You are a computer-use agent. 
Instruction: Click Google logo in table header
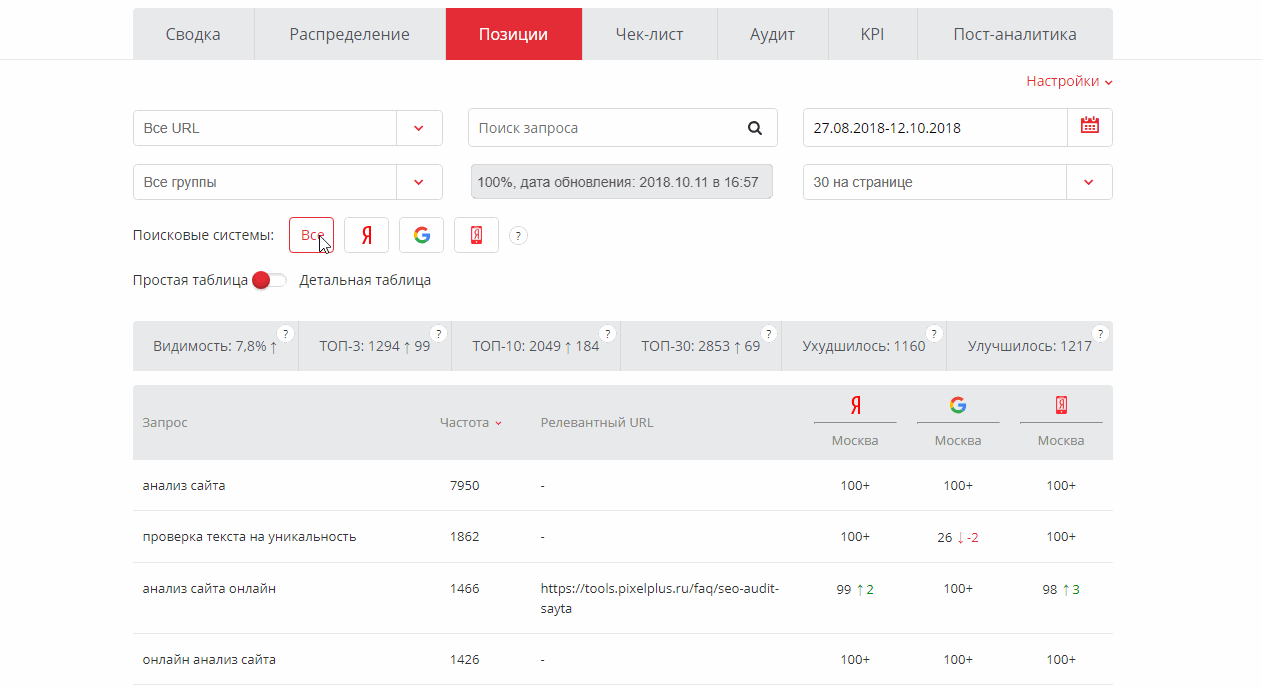(958, 405)
